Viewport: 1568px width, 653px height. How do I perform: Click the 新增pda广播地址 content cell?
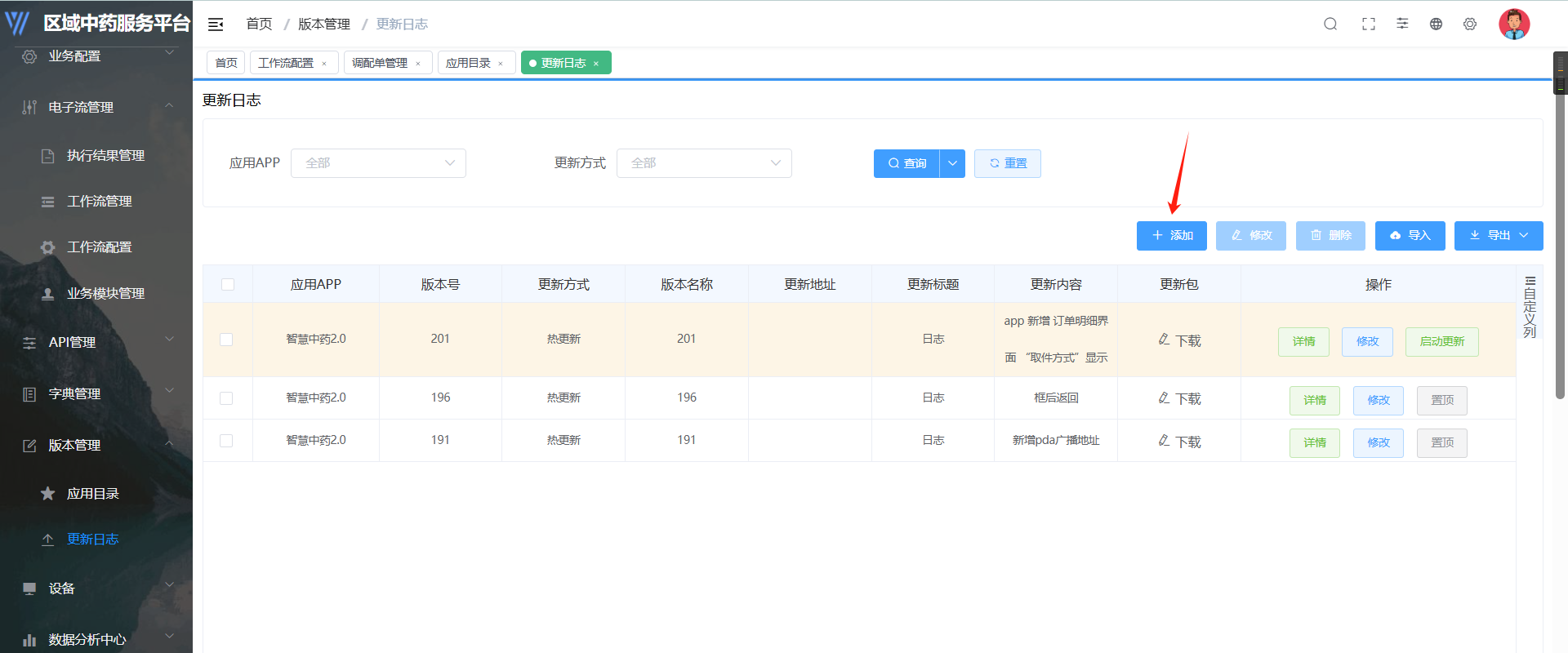(1056, 440)
